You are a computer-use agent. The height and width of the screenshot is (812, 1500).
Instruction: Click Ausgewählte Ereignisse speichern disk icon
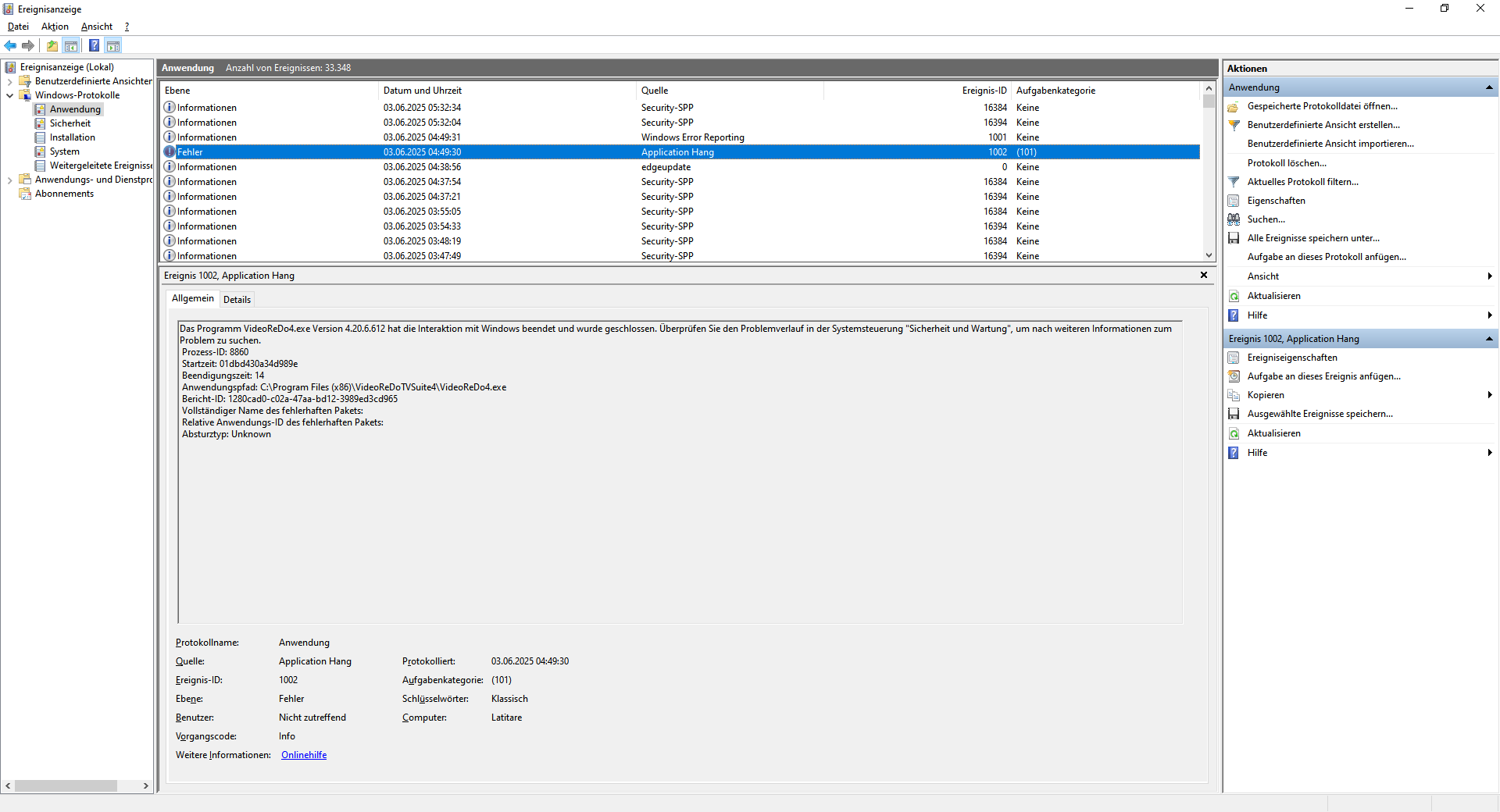1234,414
